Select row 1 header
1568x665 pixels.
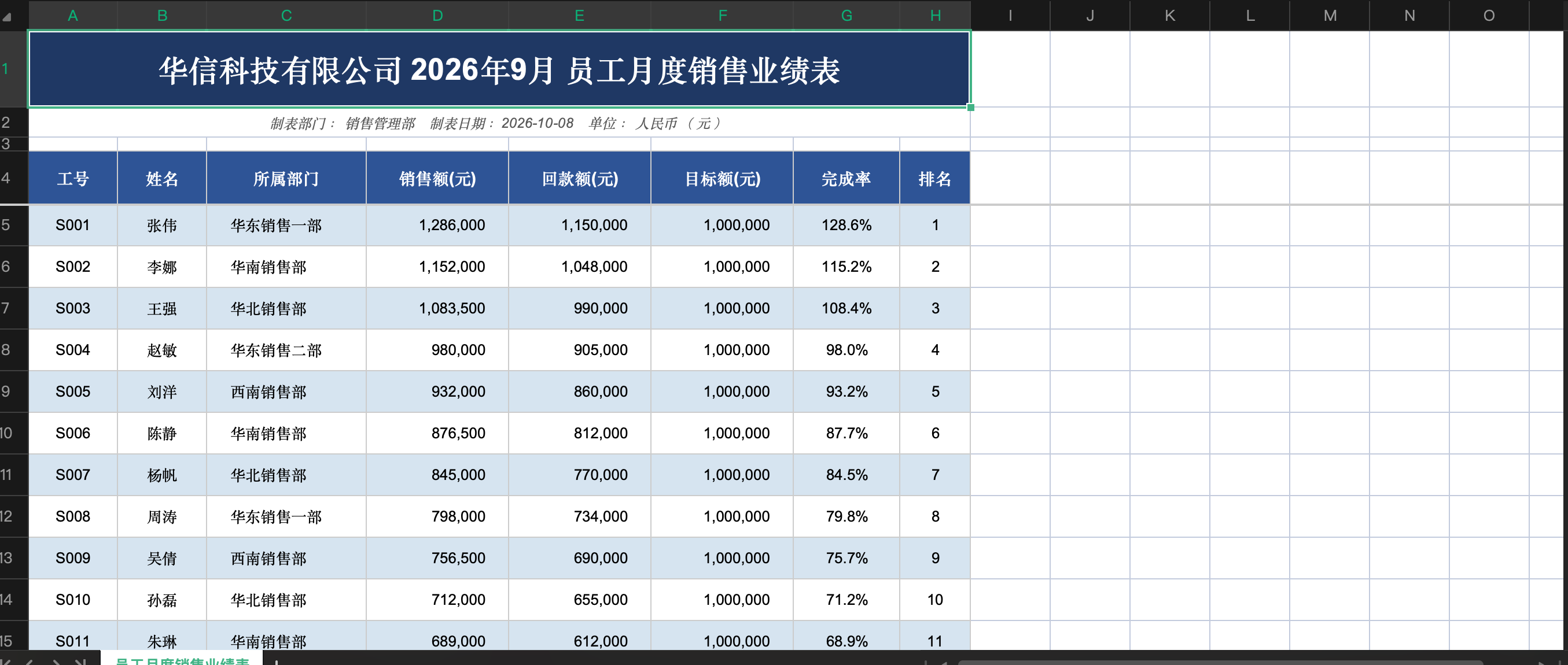pos(14,69)
